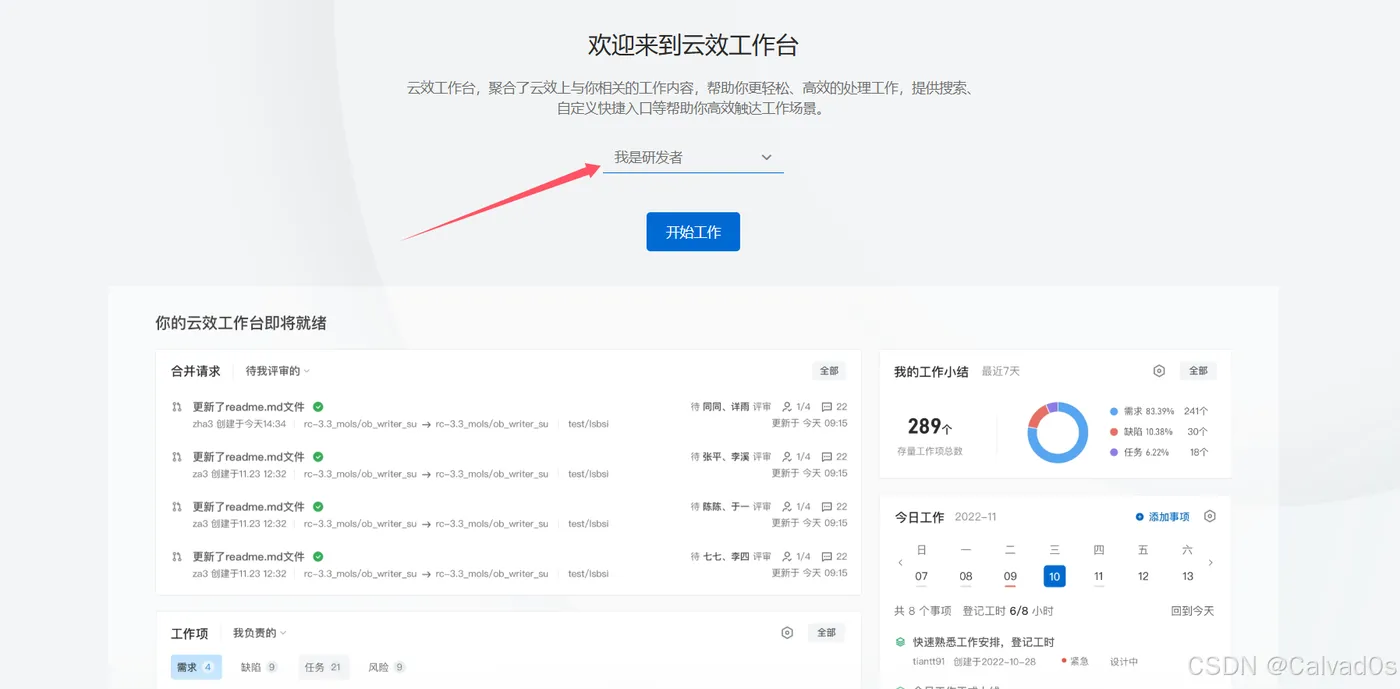The image size is (1400, 689).
Task: Click the 开始工作 button
Action: [693, 232]
